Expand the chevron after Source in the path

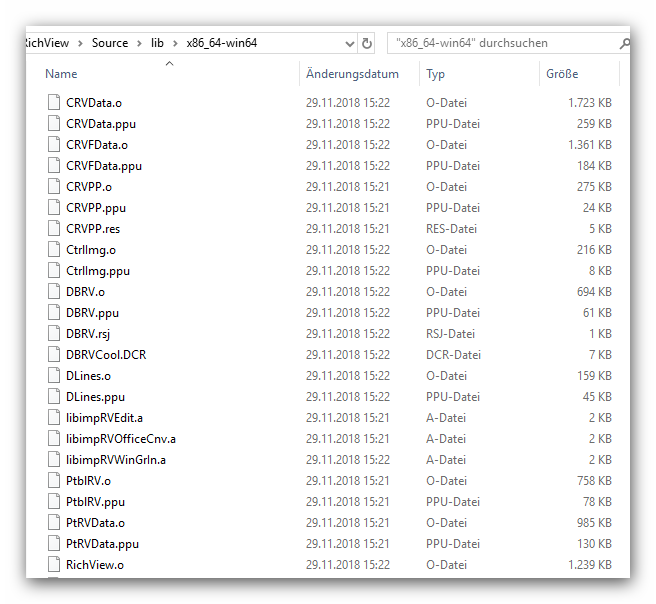click(x=139, y=43)
